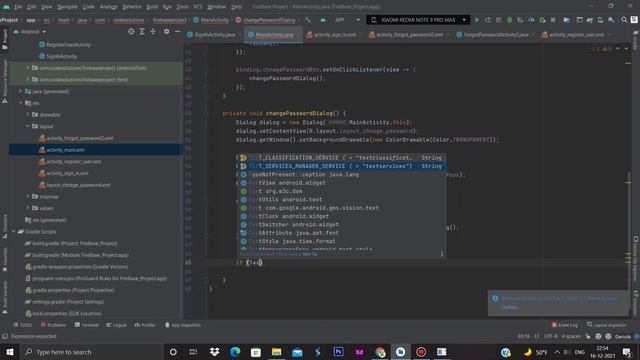This screenshot has height=360, width=640.
Task: Open App Inspection tool window
Action: 182,325
